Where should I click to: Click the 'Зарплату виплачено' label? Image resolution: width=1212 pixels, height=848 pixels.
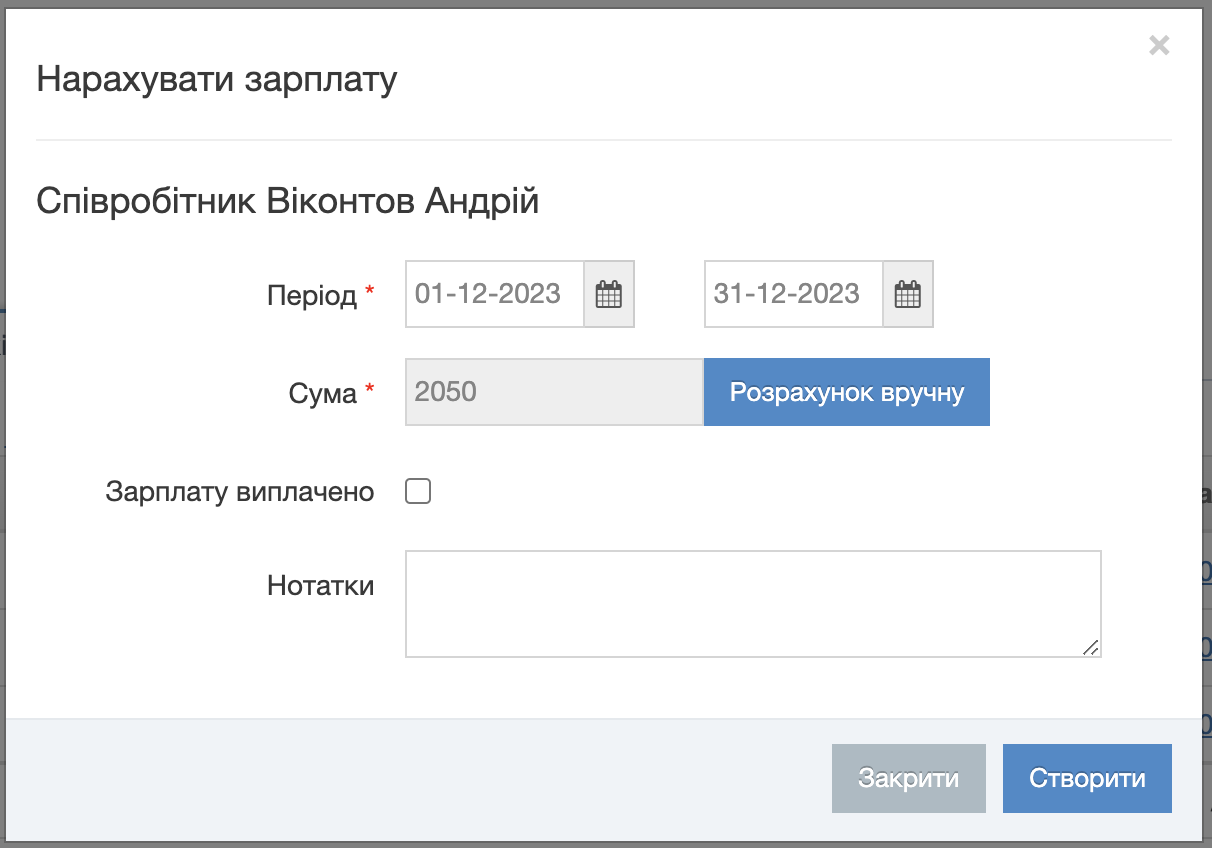point(240,492)
